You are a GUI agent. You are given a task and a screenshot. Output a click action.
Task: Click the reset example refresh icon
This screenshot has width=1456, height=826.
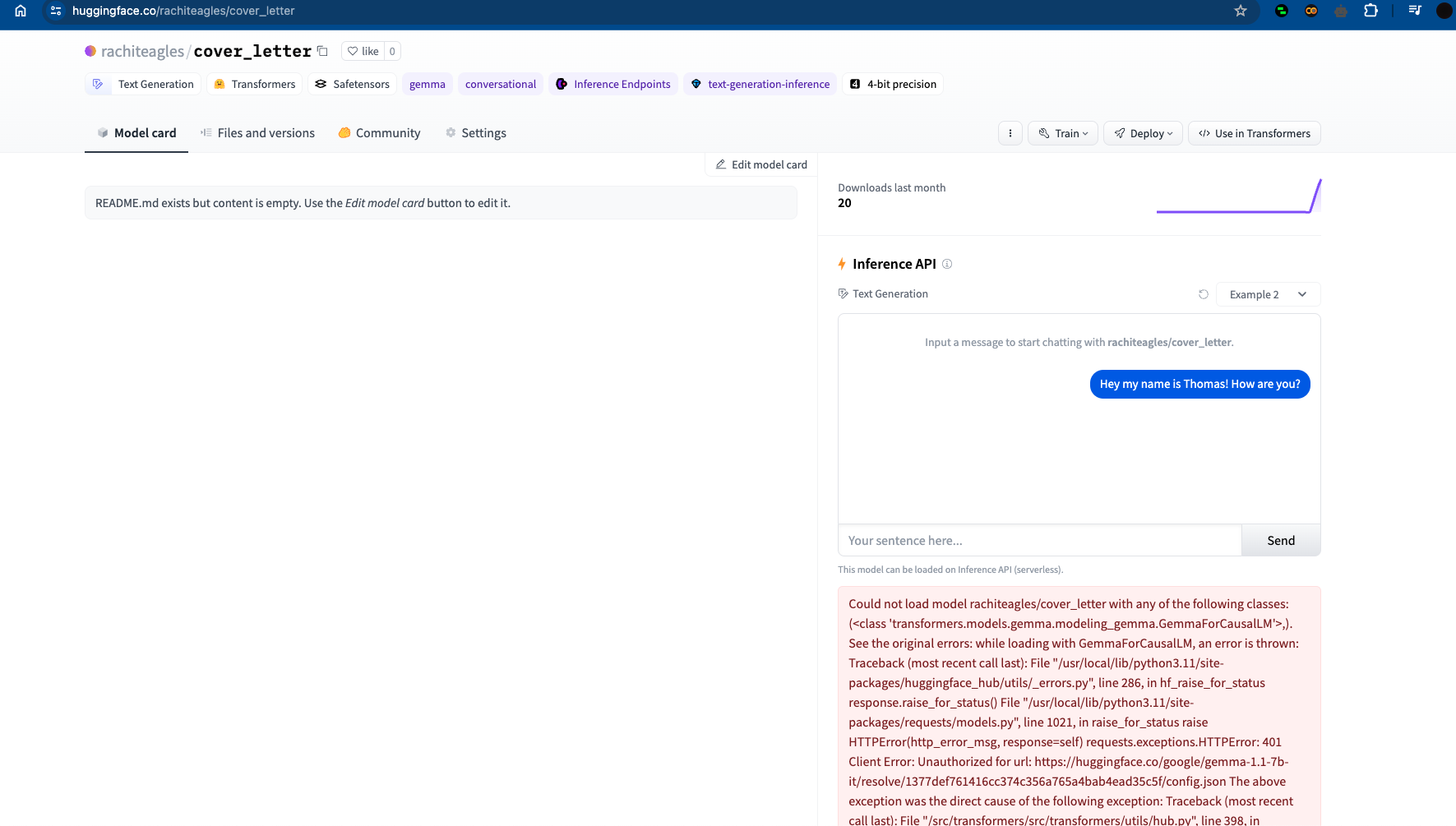pos(1203,294)
